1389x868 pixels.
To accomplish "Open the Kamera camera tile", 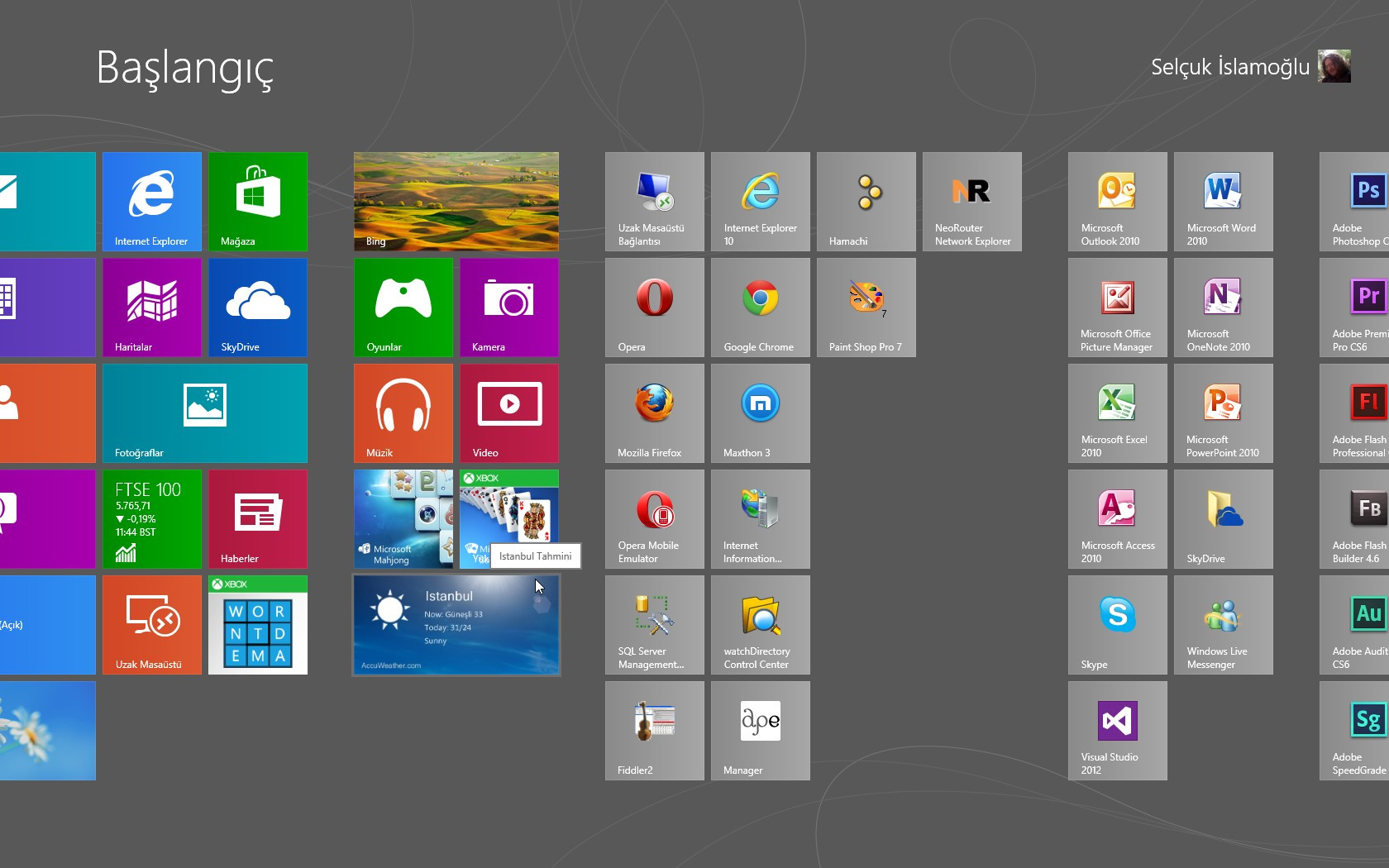I will tap(509, 308).
